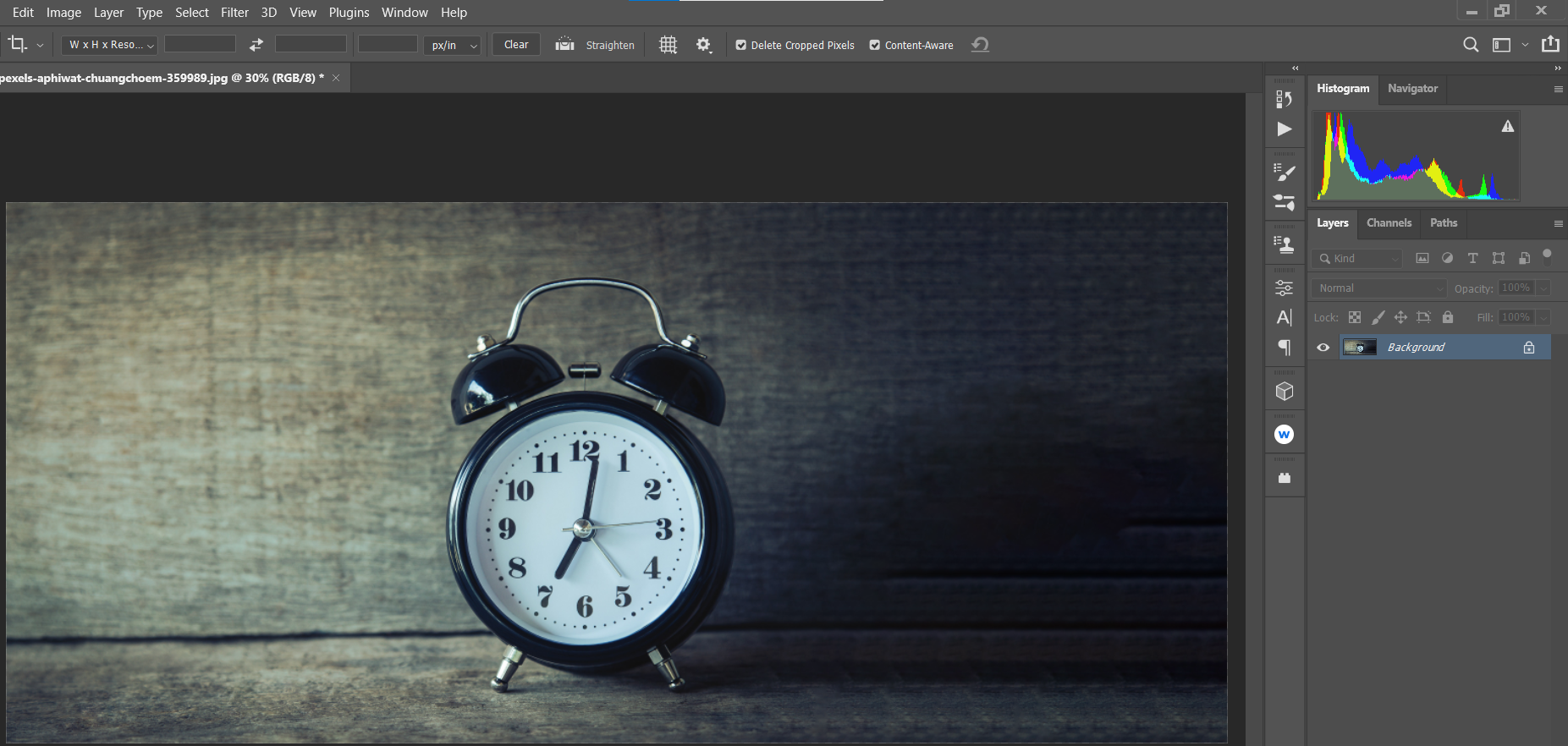Disable the Content-Aware checkbox
The width and height of the screenshot is (1568, 746).
tap(875, 46)
